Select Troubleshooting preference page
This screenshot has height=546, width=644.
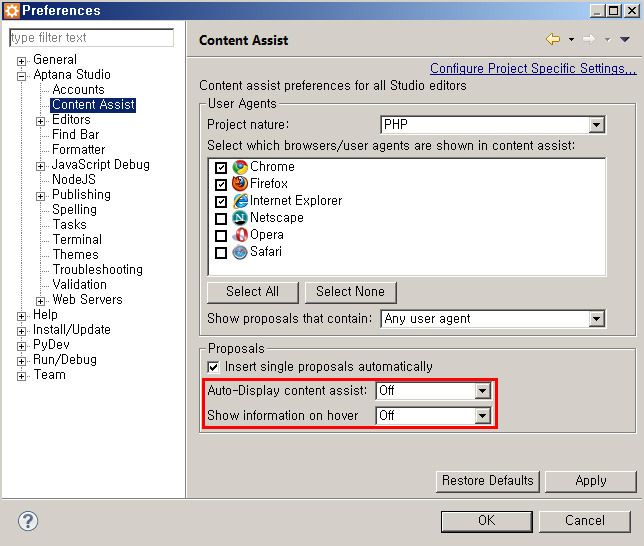(98, 270)
